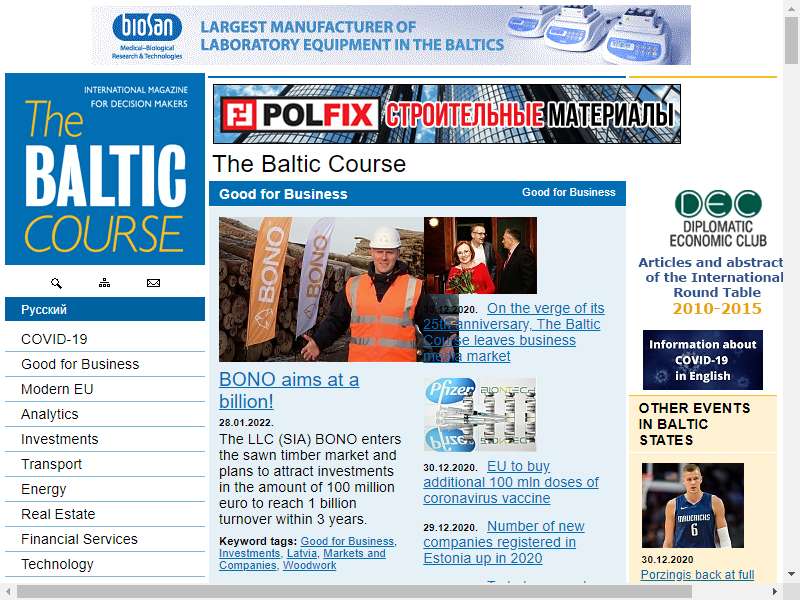This screenshot has height=600, width=800.
Task: Click the Porzingis basketball photo
Action: tap(692, 505)
